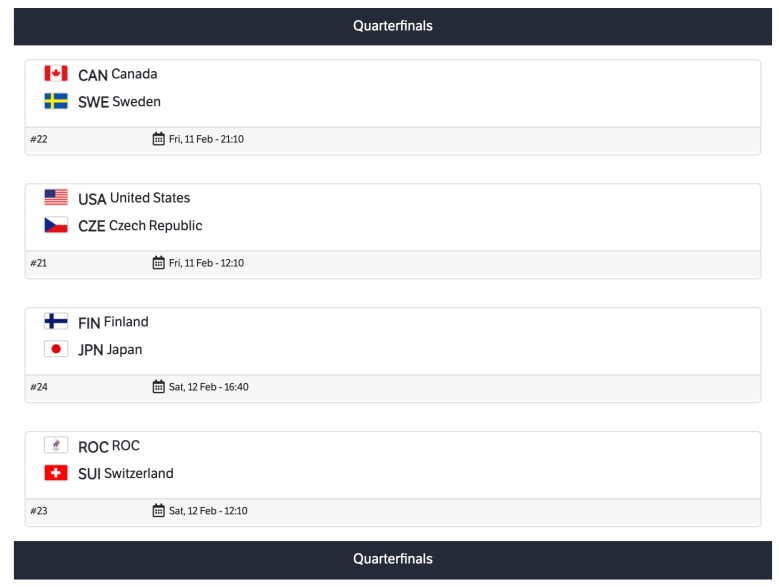The image size is (779, 587).
Task: Select the USA United States team name
Action: click(134, 199)
